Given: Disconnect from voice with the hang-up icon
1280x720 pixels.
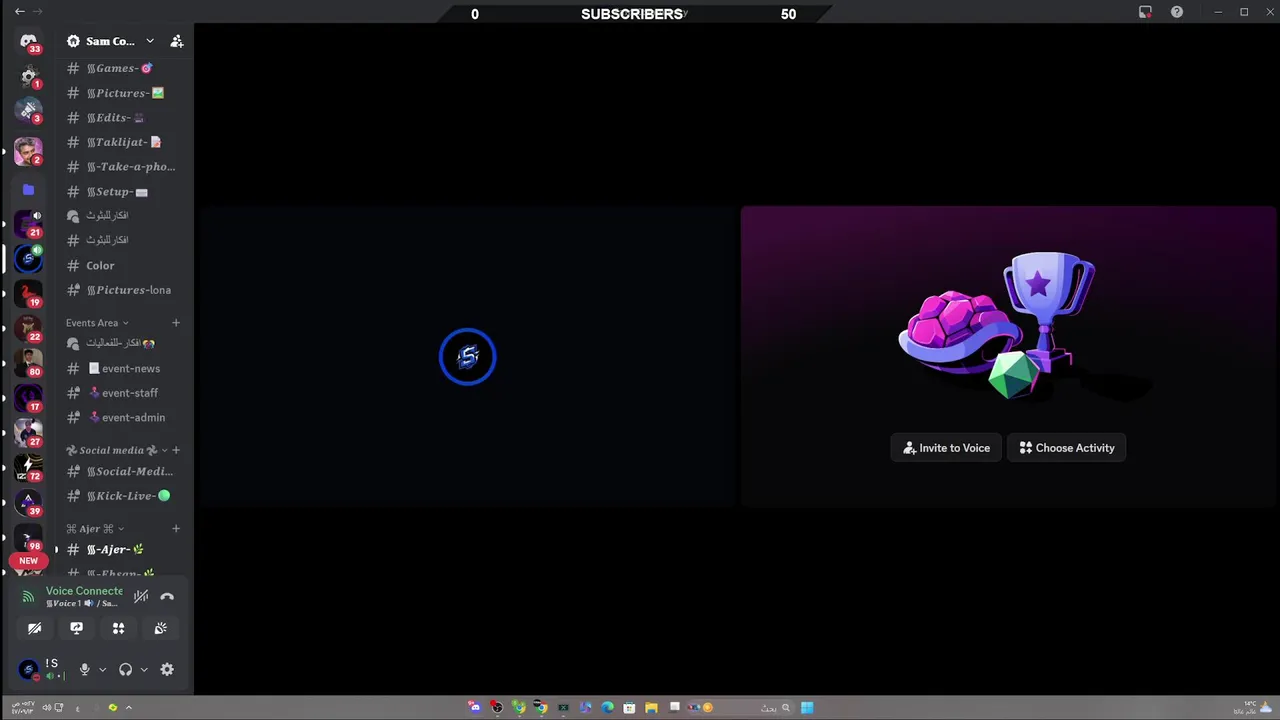Looking at the screenshot, I should pos(167,597).
